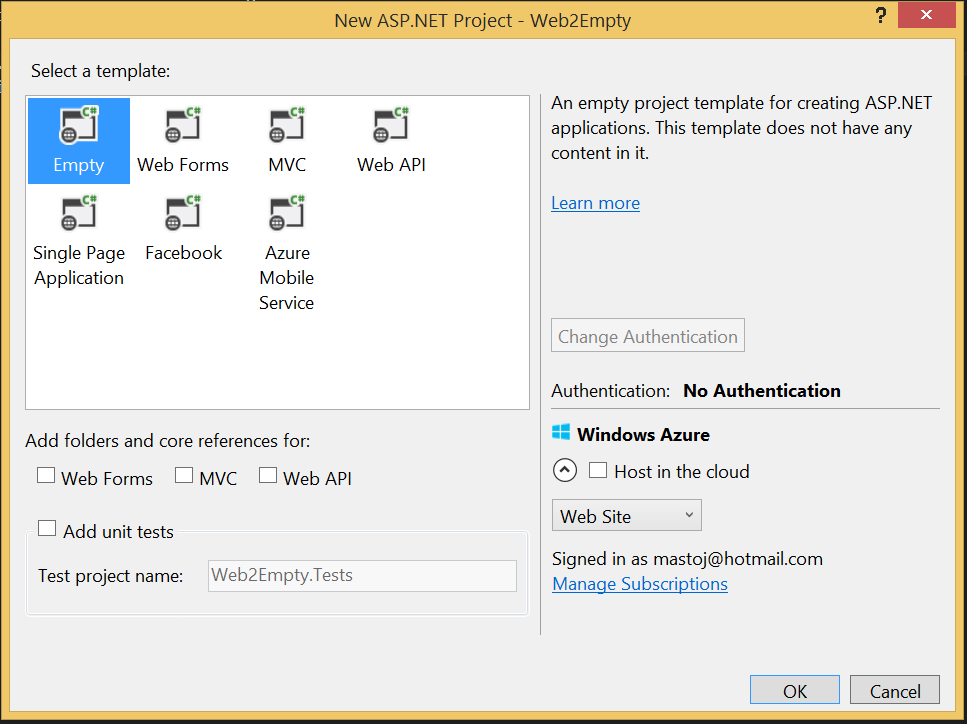Open the Web Site dropdown
967x724 pixels.
tap(627, 516)
